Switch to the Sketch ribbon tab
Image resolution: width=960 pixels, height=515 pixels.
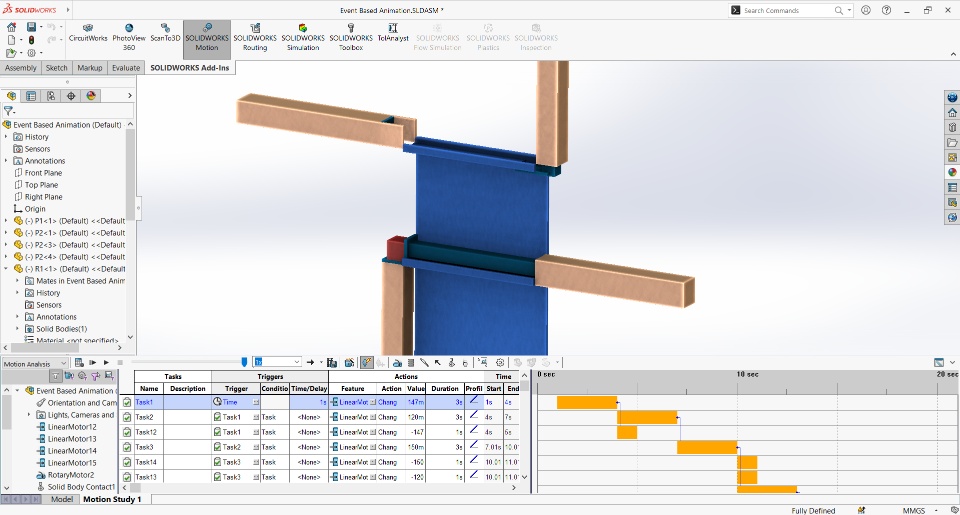click(x=56, y=68)
